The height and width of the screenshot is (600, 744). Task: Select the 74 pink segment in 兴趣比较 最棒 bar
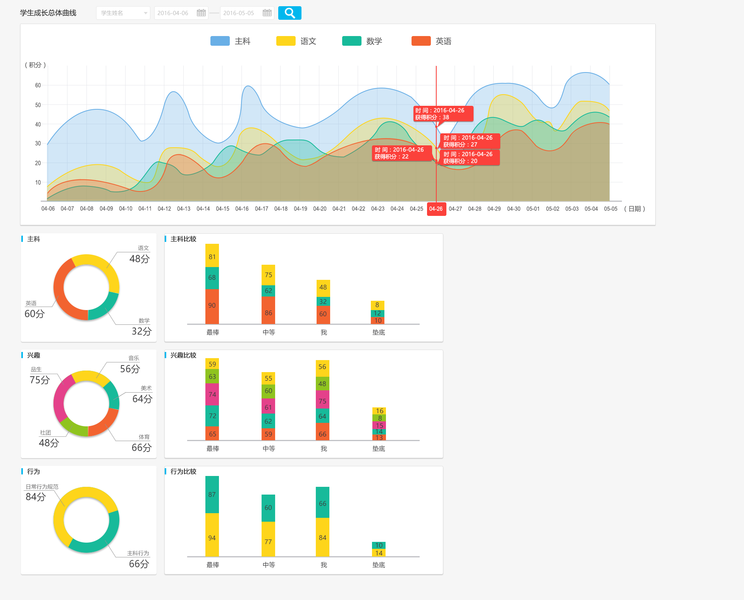pos(212,395)
